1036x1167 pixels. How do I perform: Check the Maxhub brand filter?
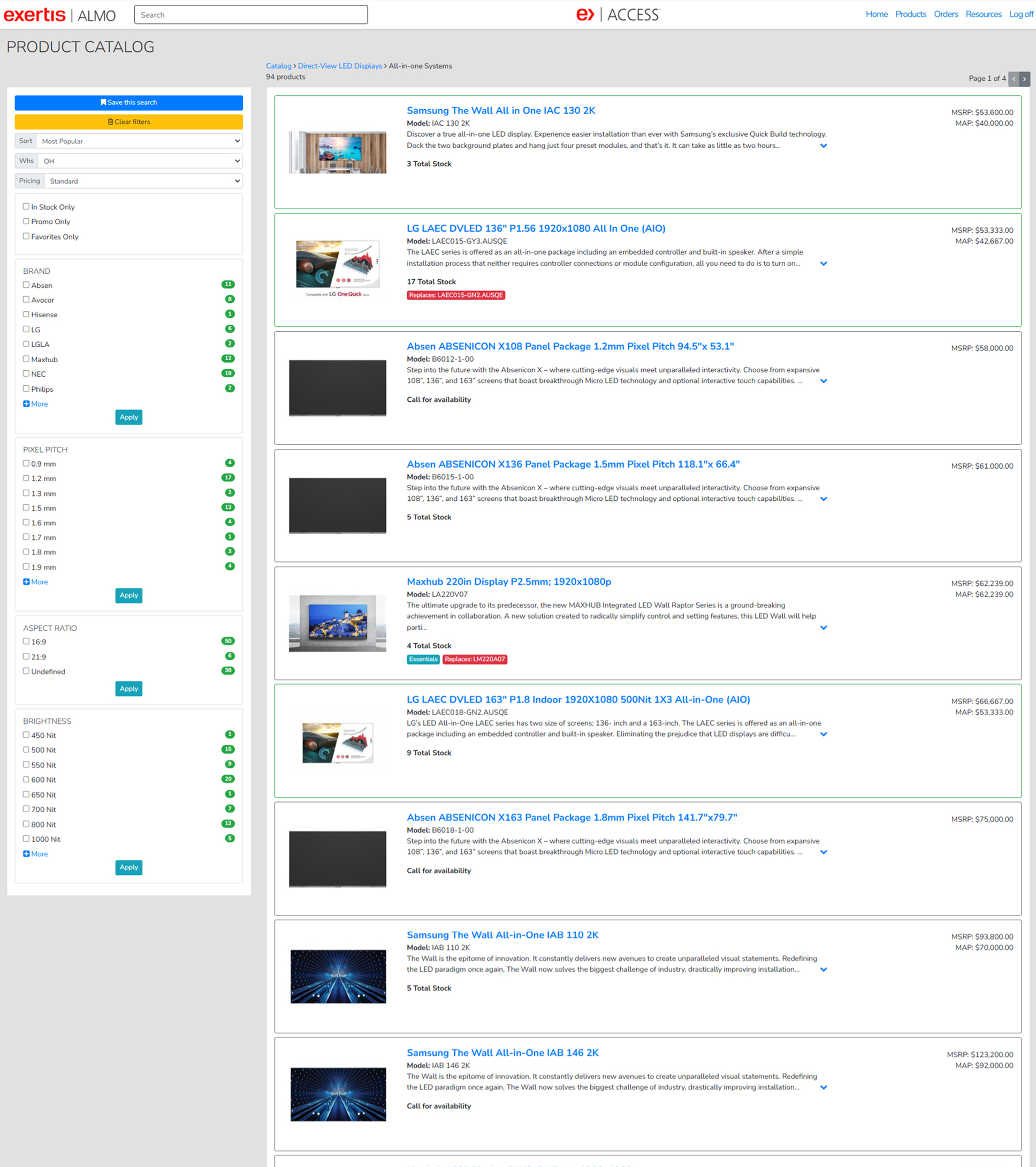pos(26,359)
